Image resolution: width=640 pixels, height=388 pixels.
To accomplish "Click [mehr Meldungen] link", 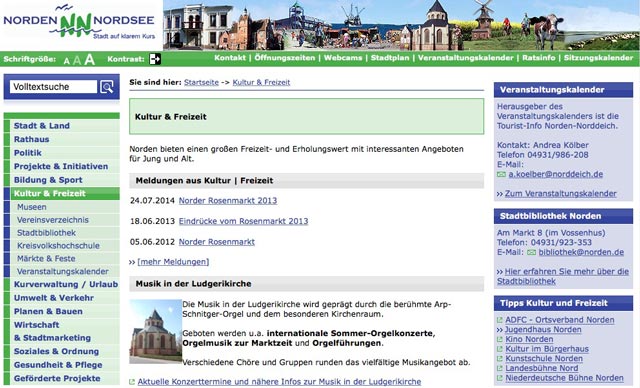I will (x=173, y=262).
